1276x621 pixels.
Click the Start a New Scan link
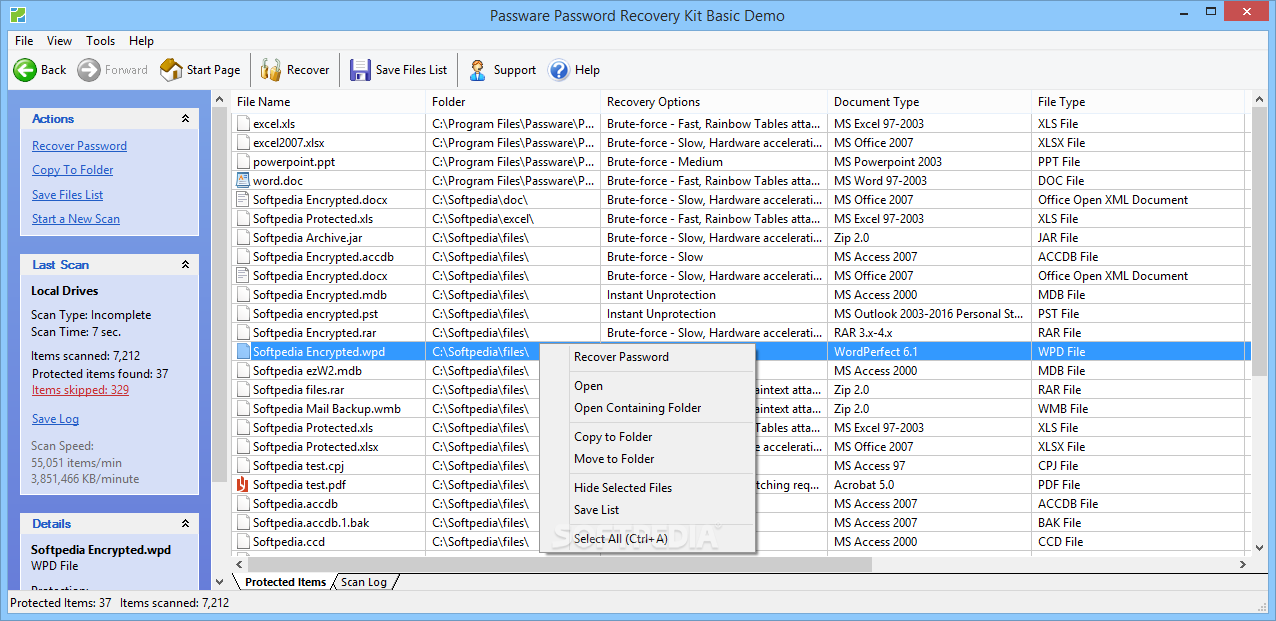coord(75,219)
